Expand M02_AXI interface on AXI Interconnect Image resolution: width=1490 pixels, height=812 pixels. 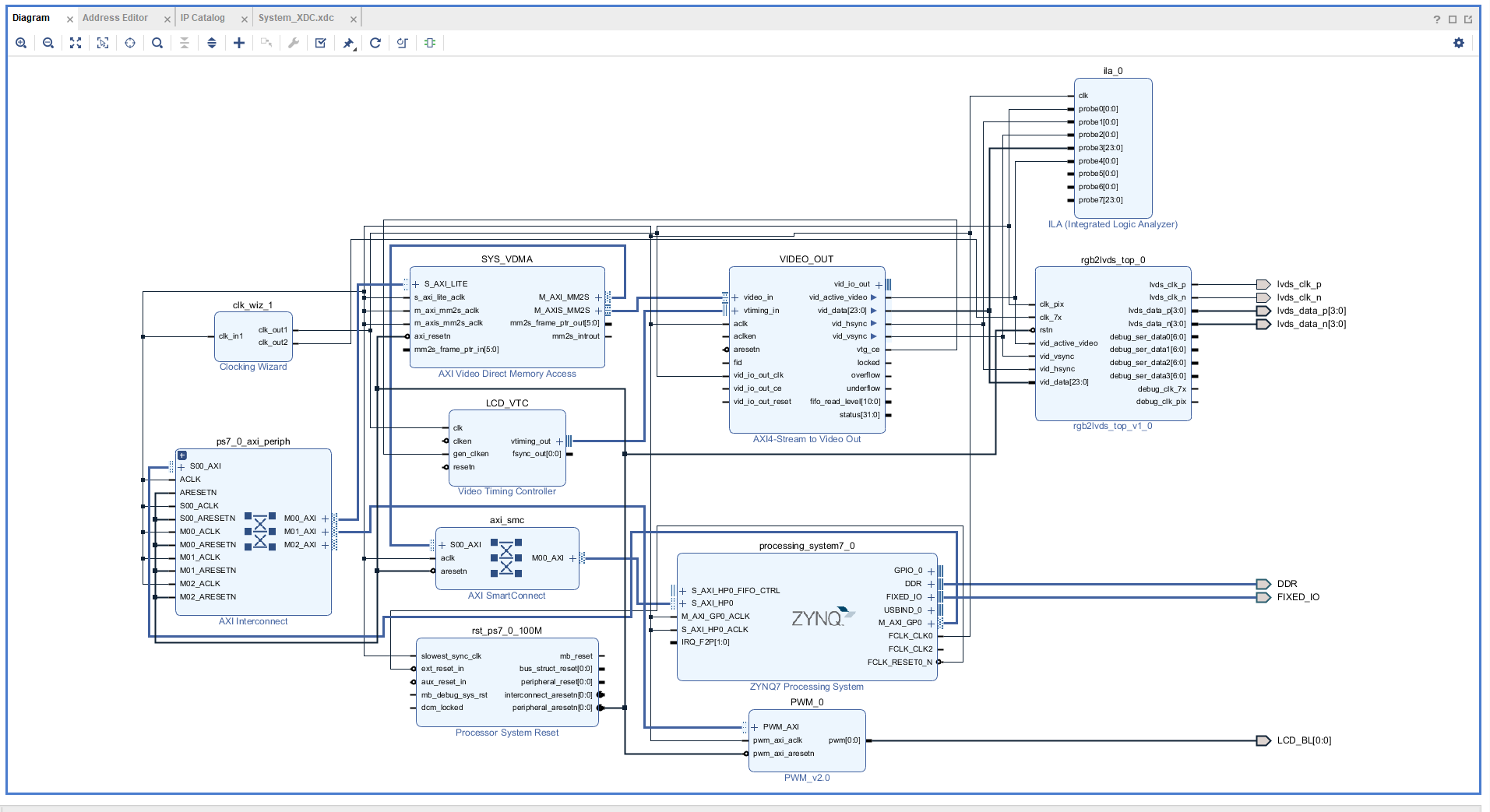point(325,545)
